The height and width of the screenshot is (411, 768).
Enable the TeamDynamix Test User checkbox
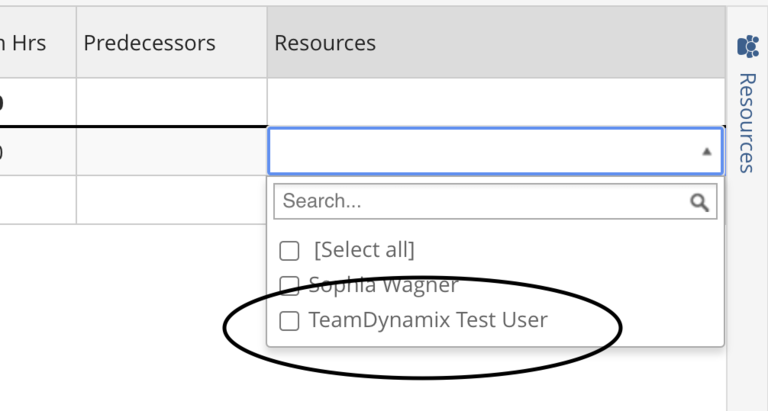[290, 321]
